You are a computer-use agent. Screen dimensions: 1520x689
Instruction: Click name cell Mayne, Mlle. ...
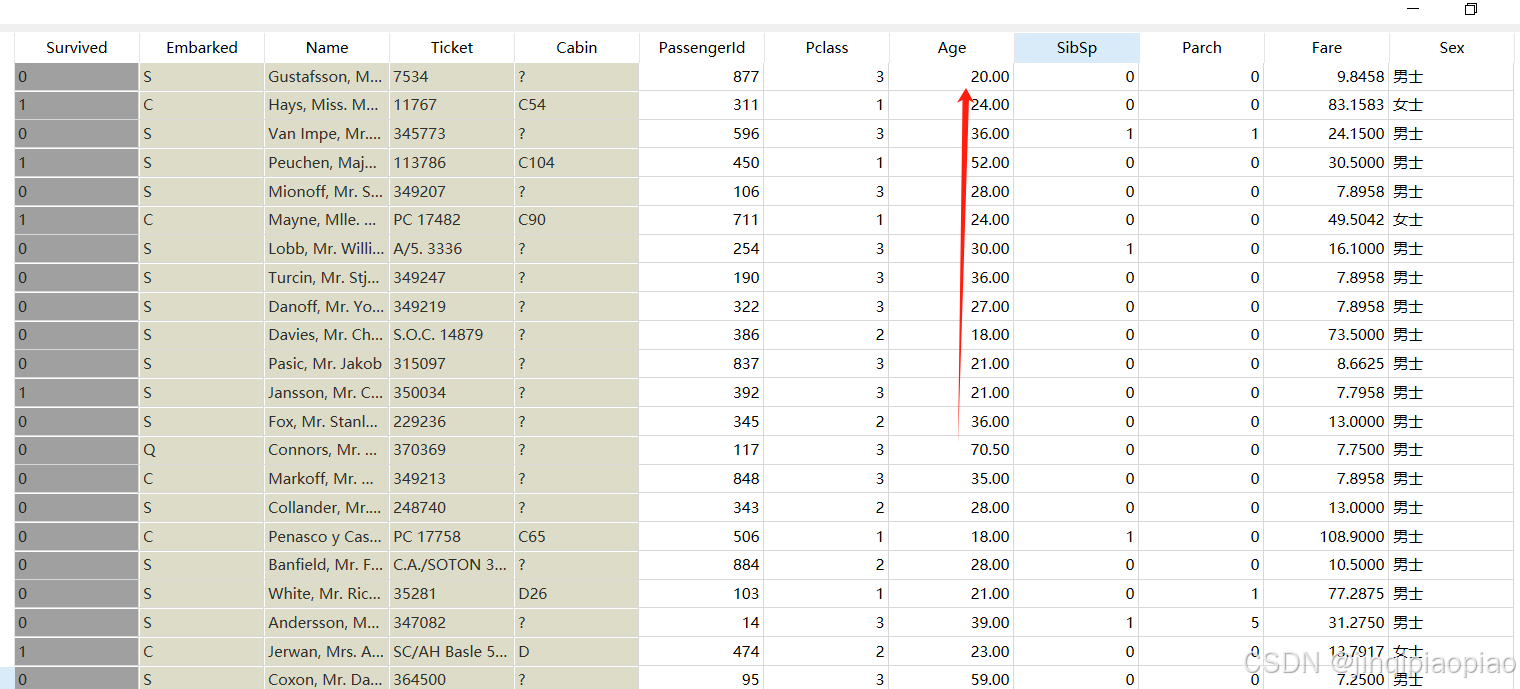tap(327, 220)
